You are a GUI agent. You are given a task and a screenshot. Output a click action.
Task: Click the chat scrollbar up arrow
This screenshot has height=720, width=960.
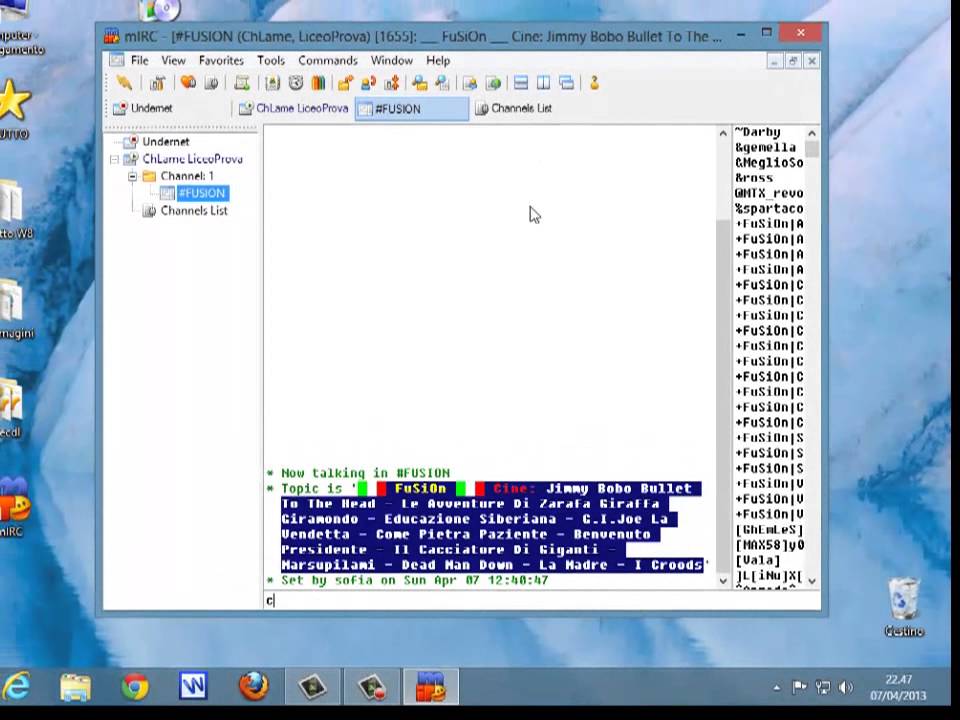(722, 133)
